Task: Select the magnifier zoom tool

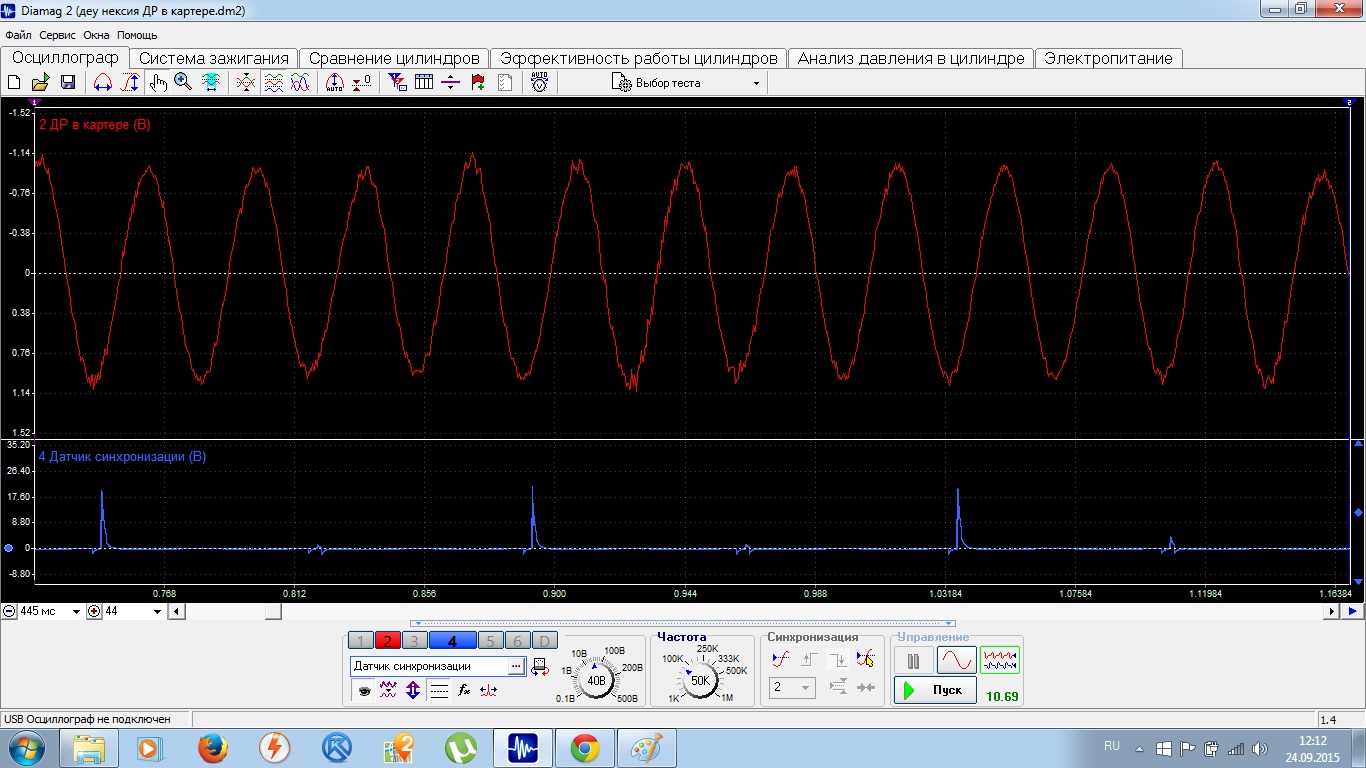Action: (x=183, y=83)
